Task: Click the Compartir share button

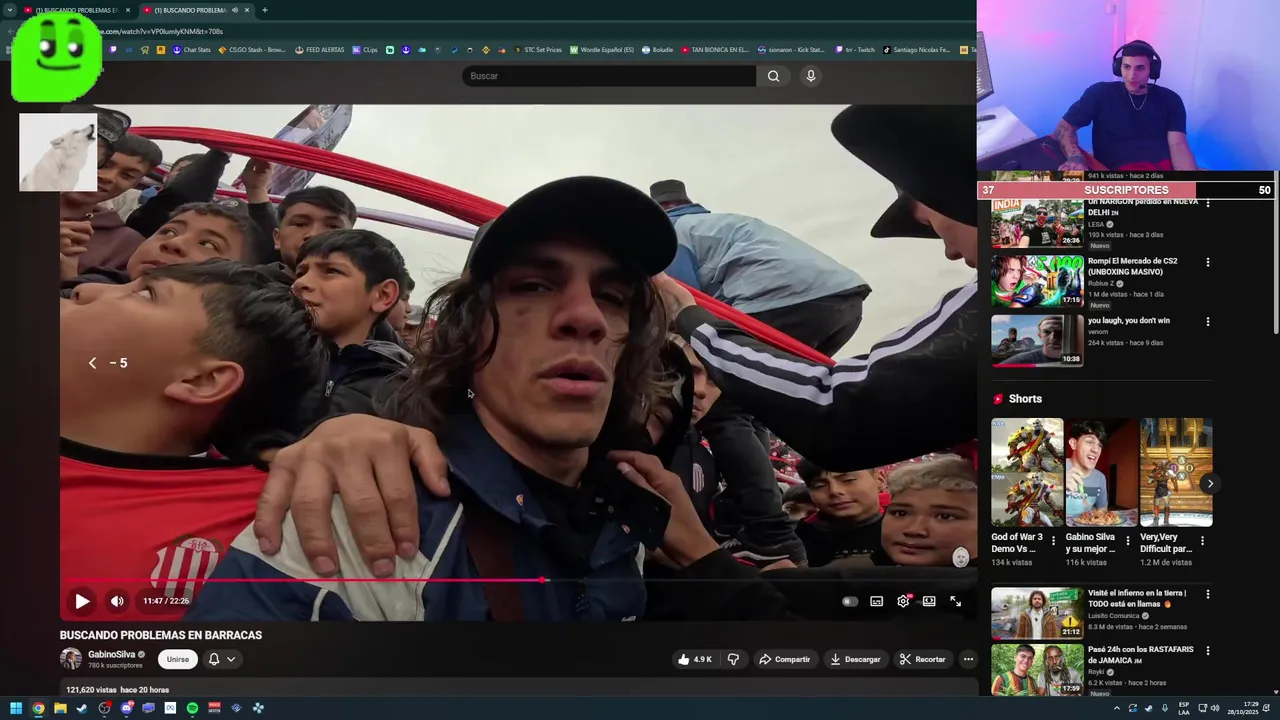Action: pyautogui.click(x=785, y=659)
